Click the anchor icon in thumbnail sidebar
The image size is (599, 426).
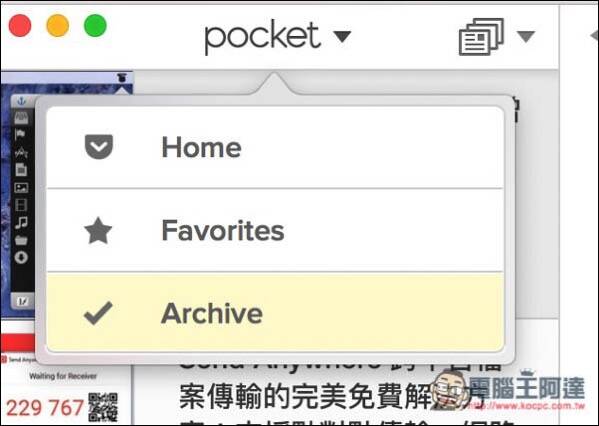pos(21,101)
